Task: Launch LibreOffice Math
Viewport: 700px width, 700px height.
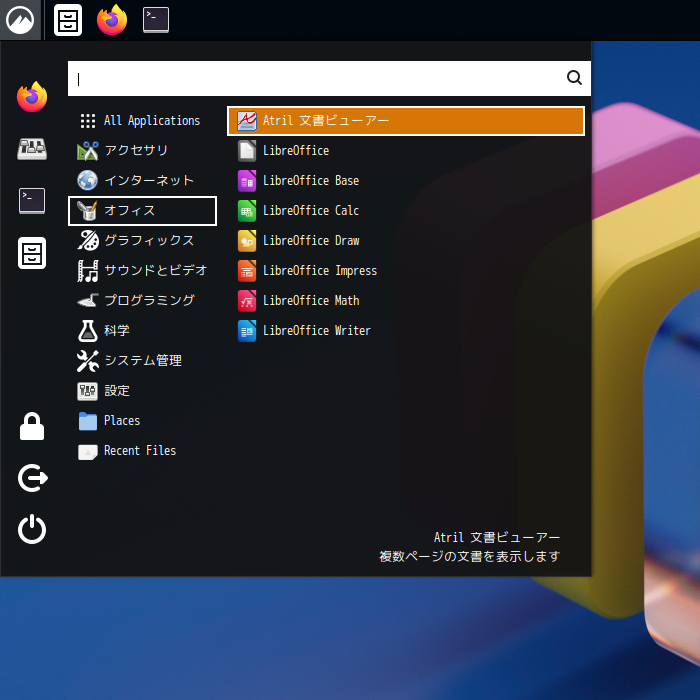Action: point(406,300)
